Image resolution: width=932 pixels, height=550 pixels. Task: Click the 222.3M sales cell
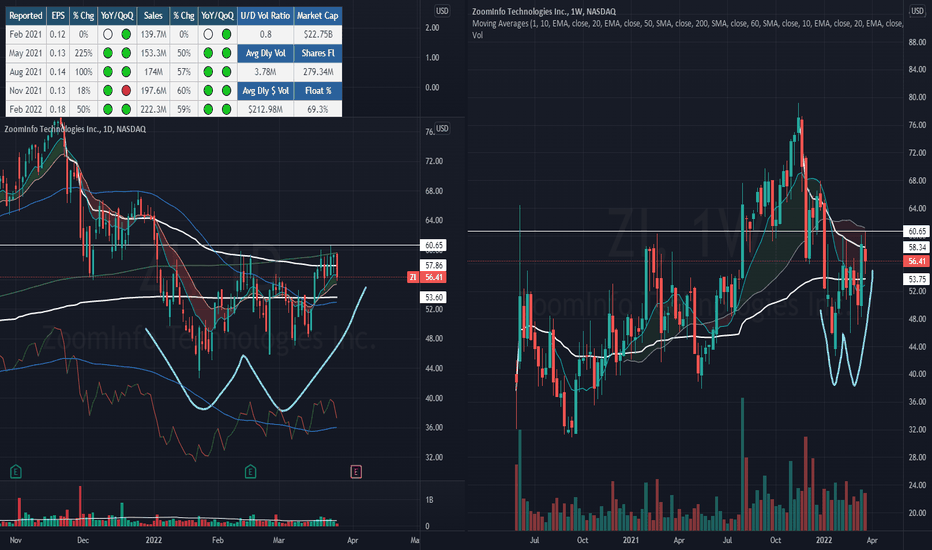click(153, 109)
